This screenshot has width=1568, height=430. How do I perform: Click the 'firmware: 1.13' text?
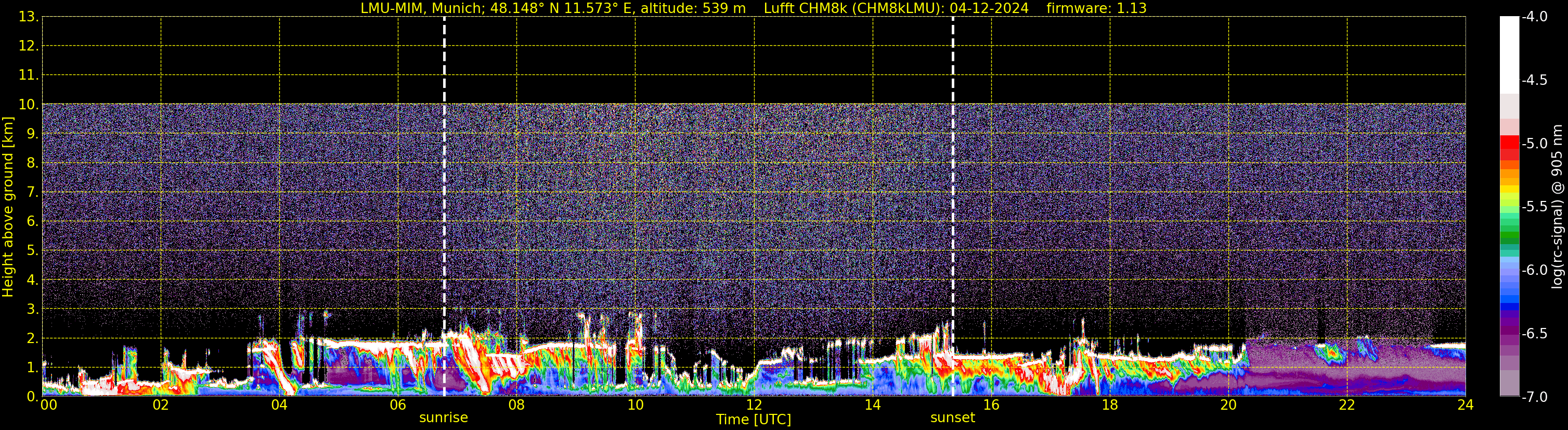click(x=1096, y=8)
